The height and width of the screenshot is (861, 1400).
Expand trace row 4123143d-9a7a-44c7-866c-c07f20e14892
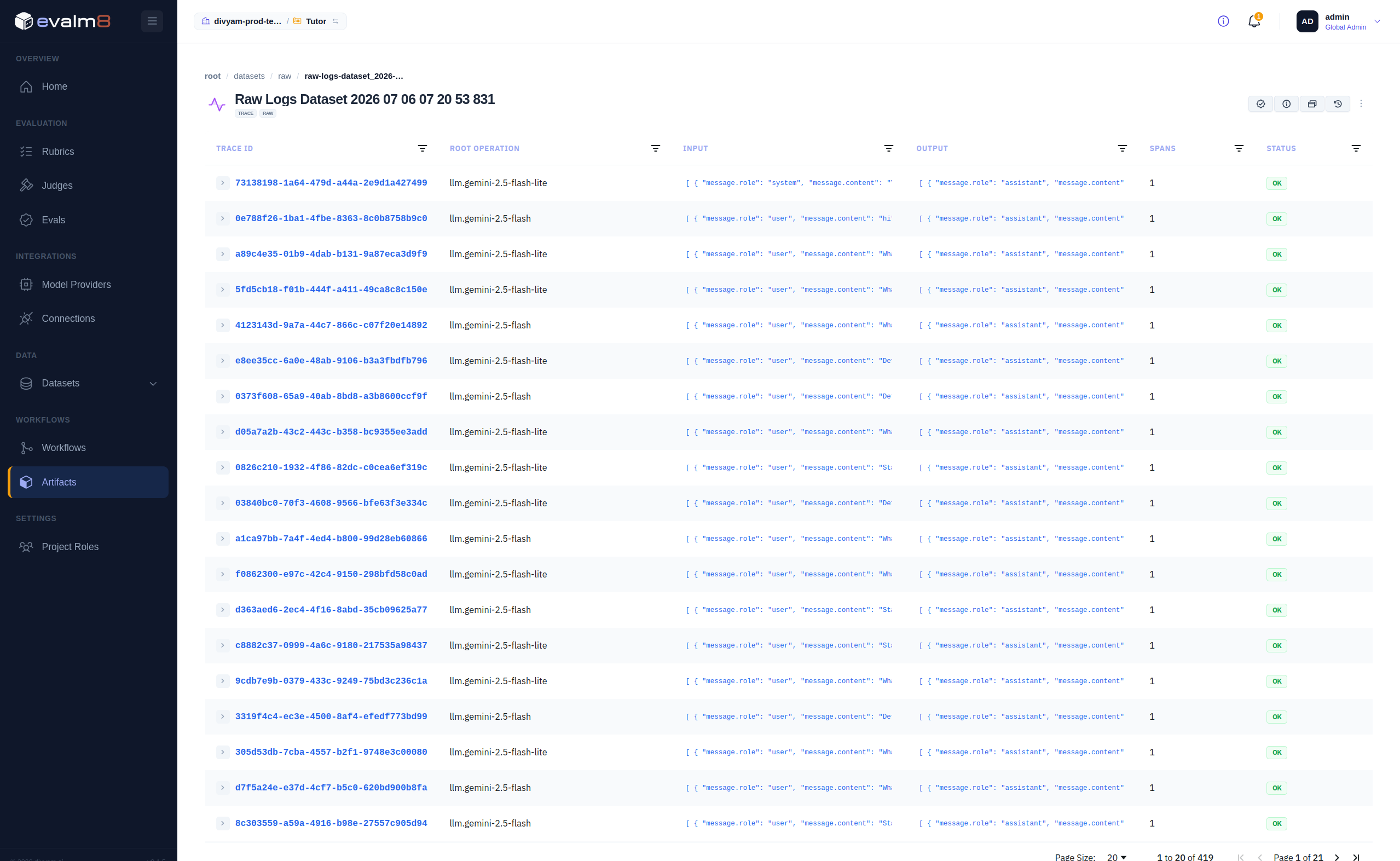coord(223,325)
